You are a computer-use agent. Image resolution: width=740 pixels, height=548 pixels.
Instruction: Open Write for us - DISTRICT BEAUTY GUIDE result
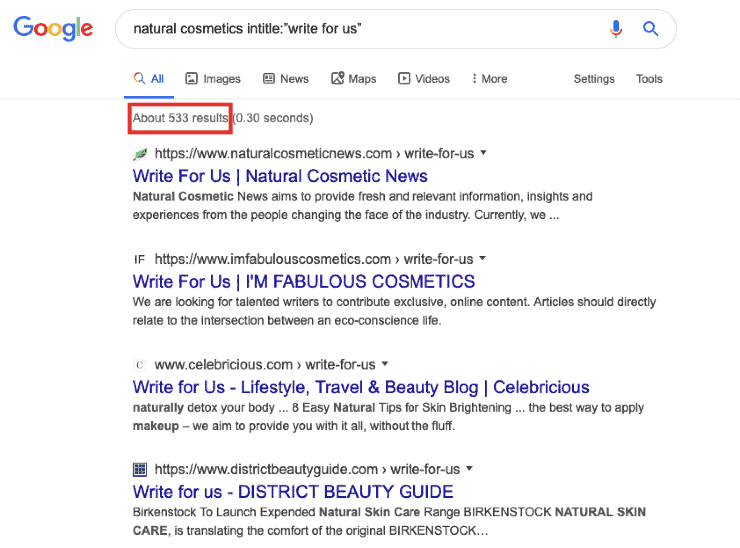[x=293, y=492]
